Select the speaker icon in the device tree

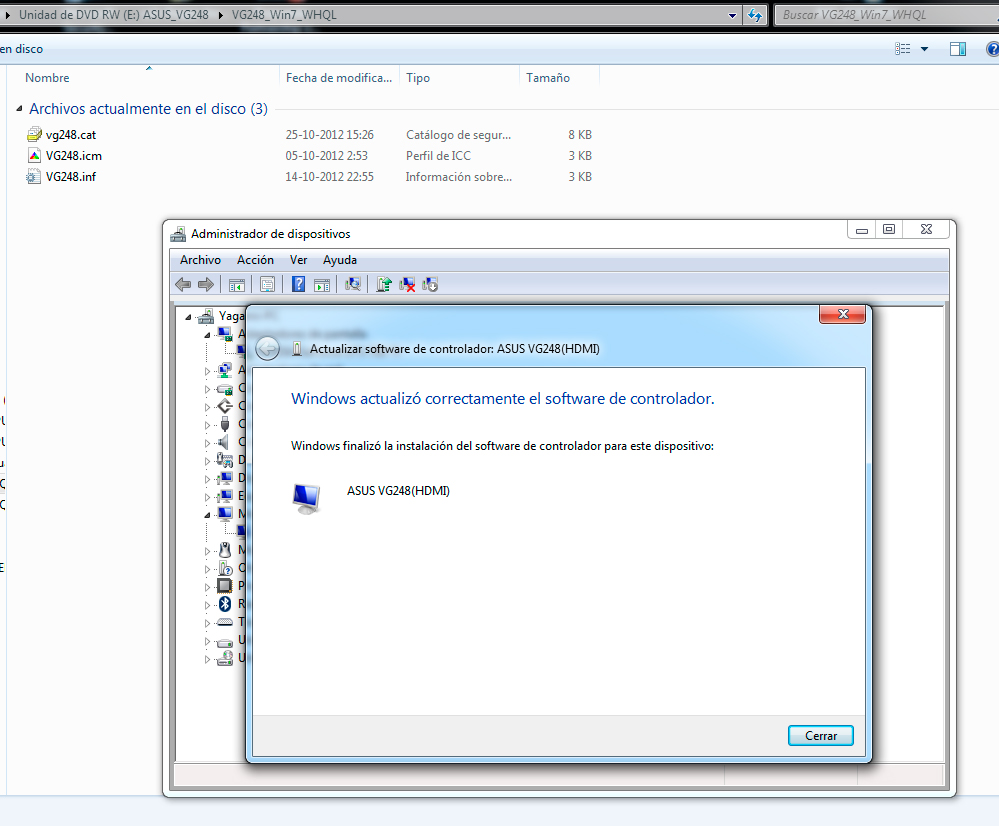(224, 442)
